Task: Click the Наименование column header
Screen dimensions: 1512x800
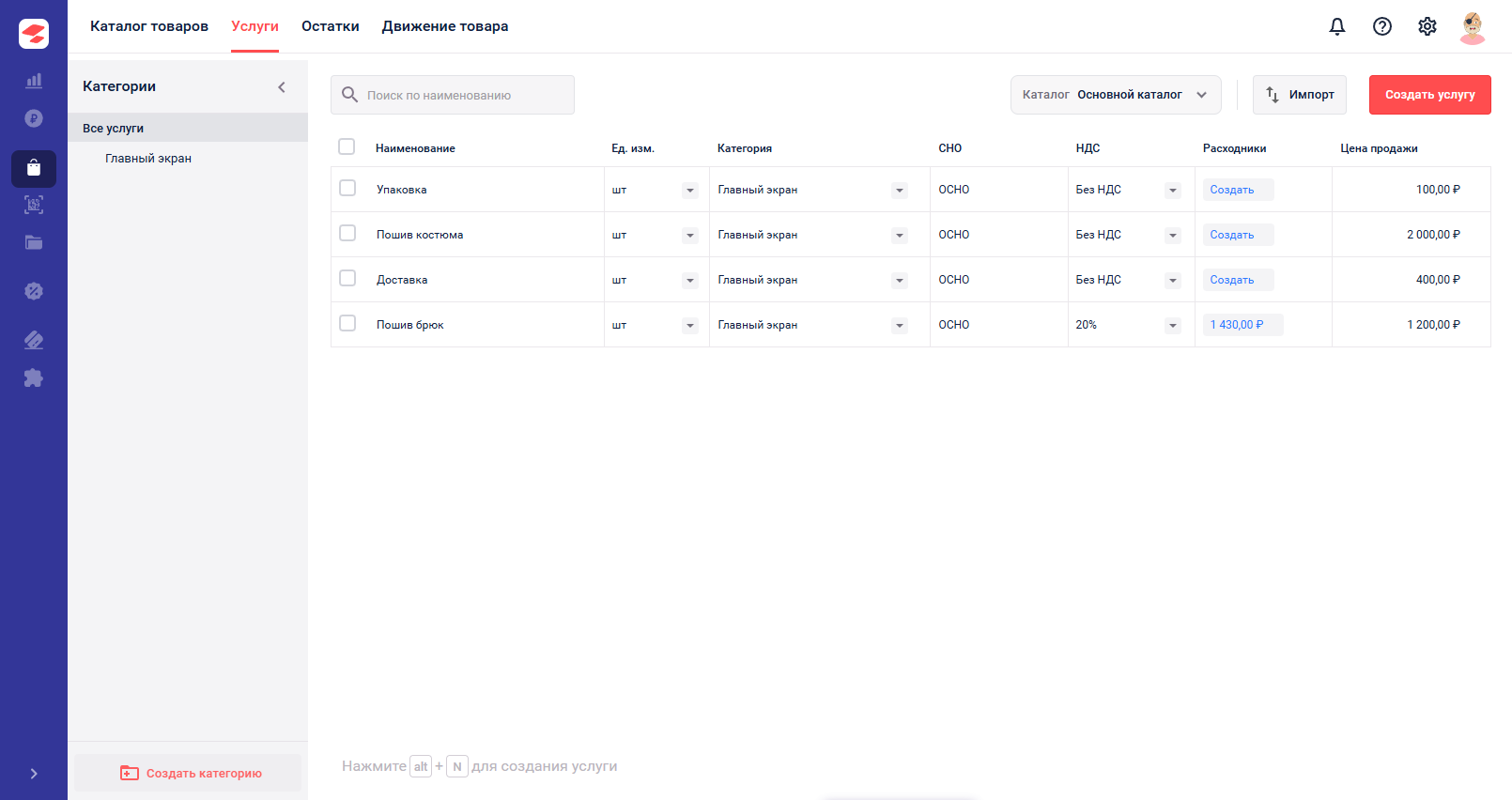Action: coord(415,148)
